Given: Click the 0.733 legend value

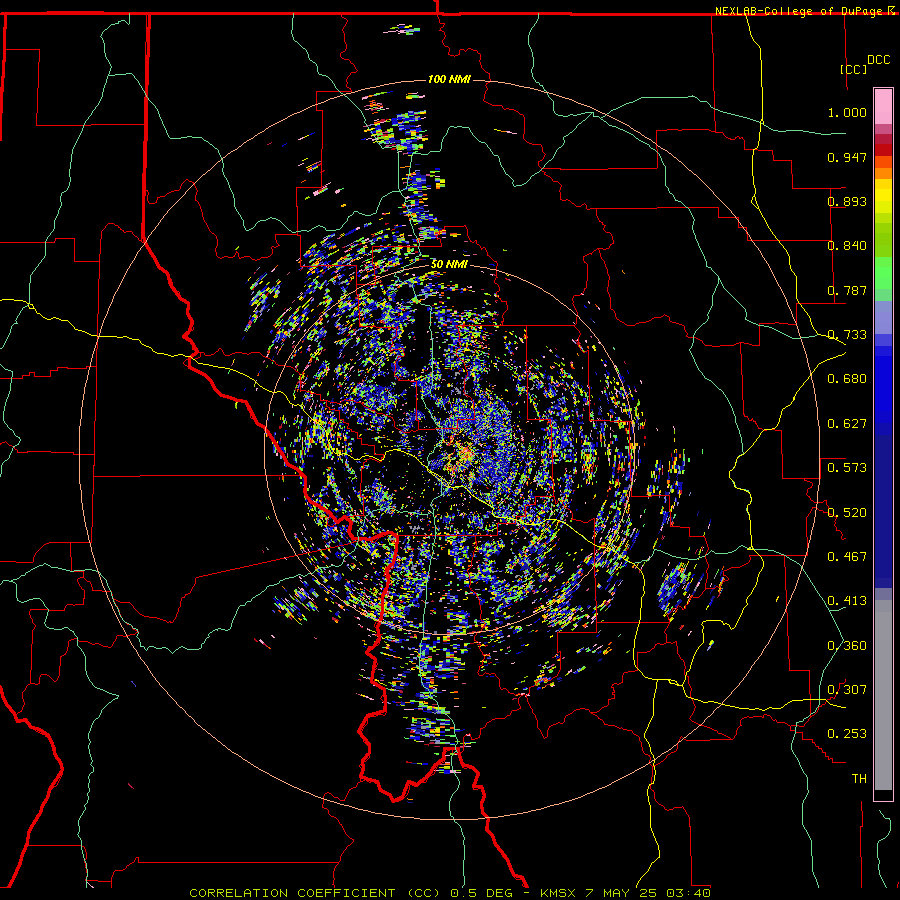Looking at the screenshot, I should click(847, 335).
